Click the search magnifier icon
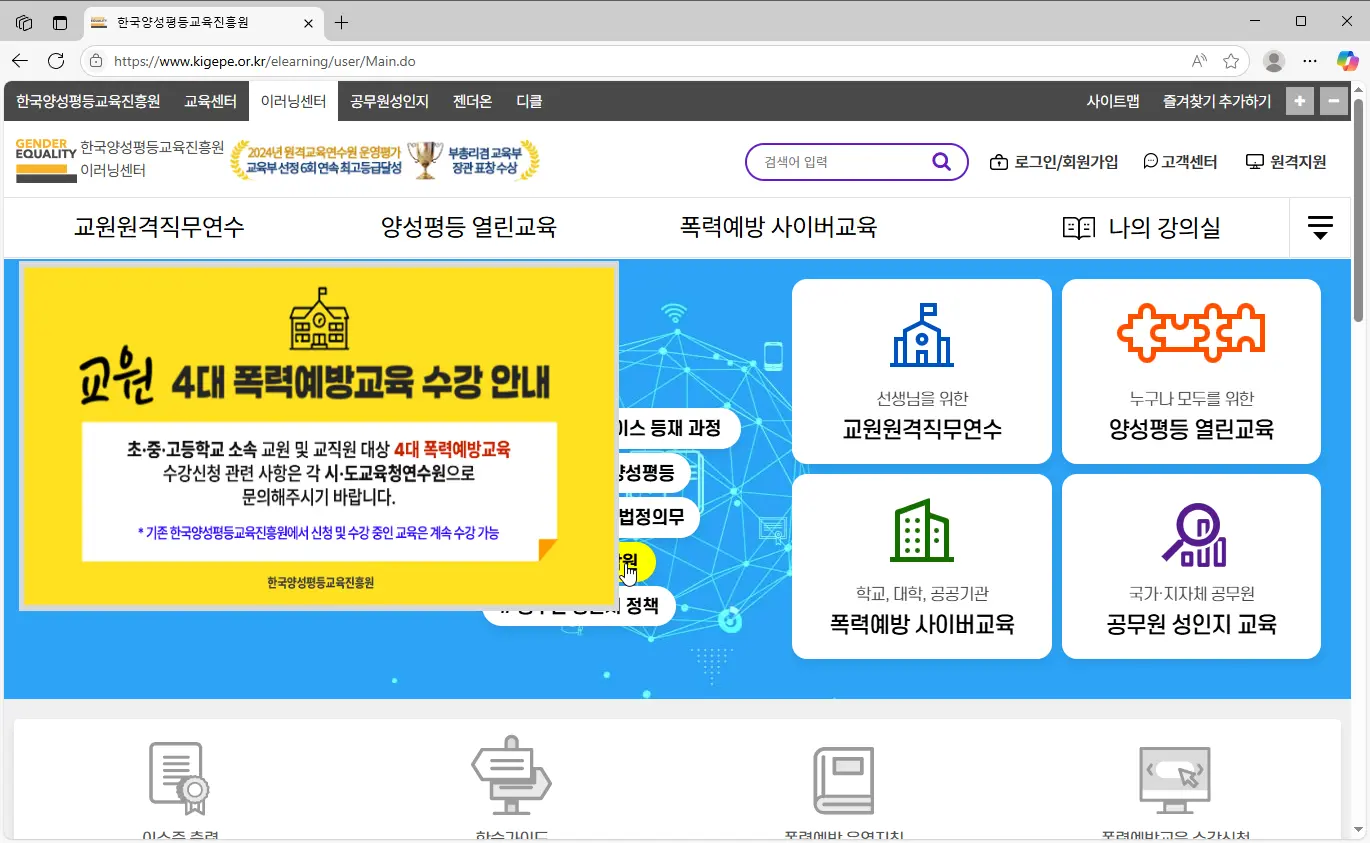 (x=940, y=161)
